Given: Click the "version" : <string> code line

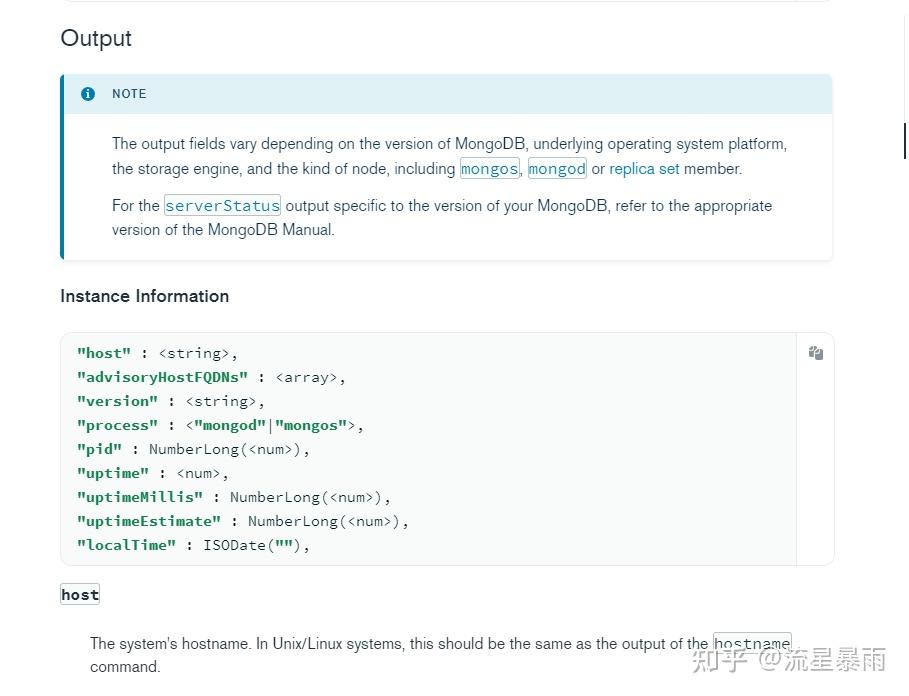Looking at the screenshot, I should 171,402.
